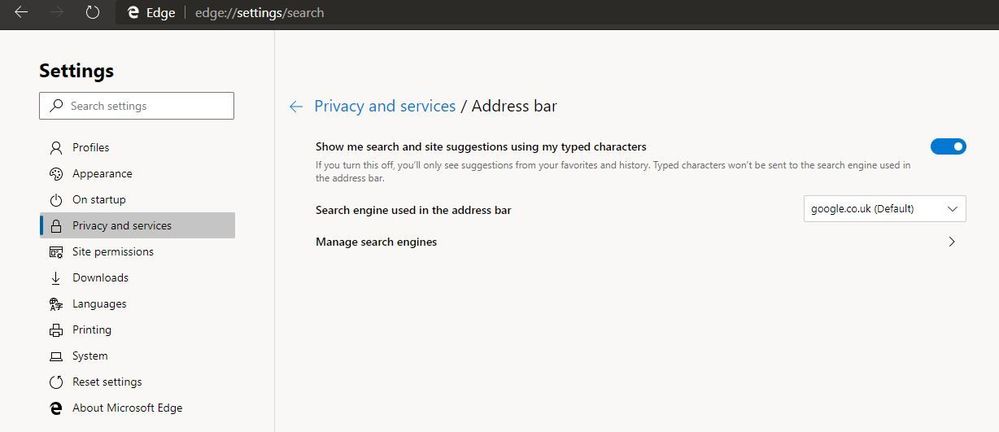Click the Site permissions icon
Image resolution: width=999 pixels, height=432 pixels.
click(56, 252)
